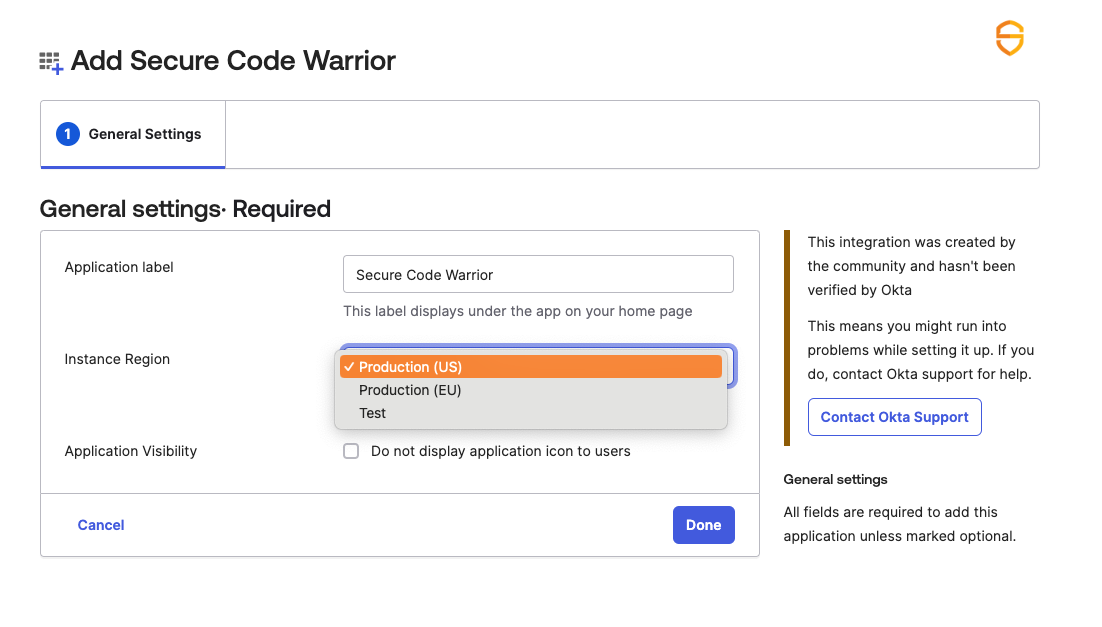Click the community integration warning text
The image size is (1102, 627).
(x=912, y=266)
